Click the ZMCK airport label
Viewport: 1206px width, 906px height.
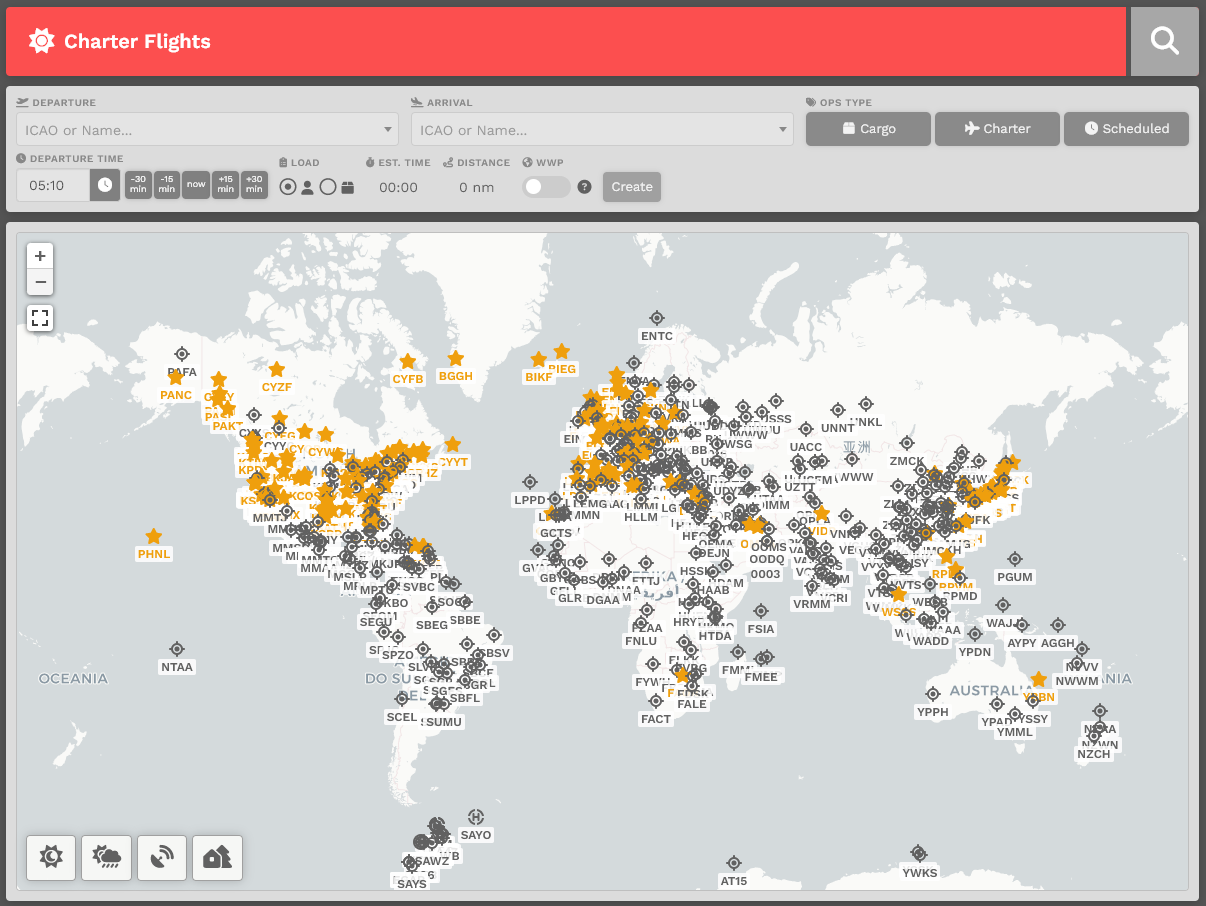pos(907,461)
